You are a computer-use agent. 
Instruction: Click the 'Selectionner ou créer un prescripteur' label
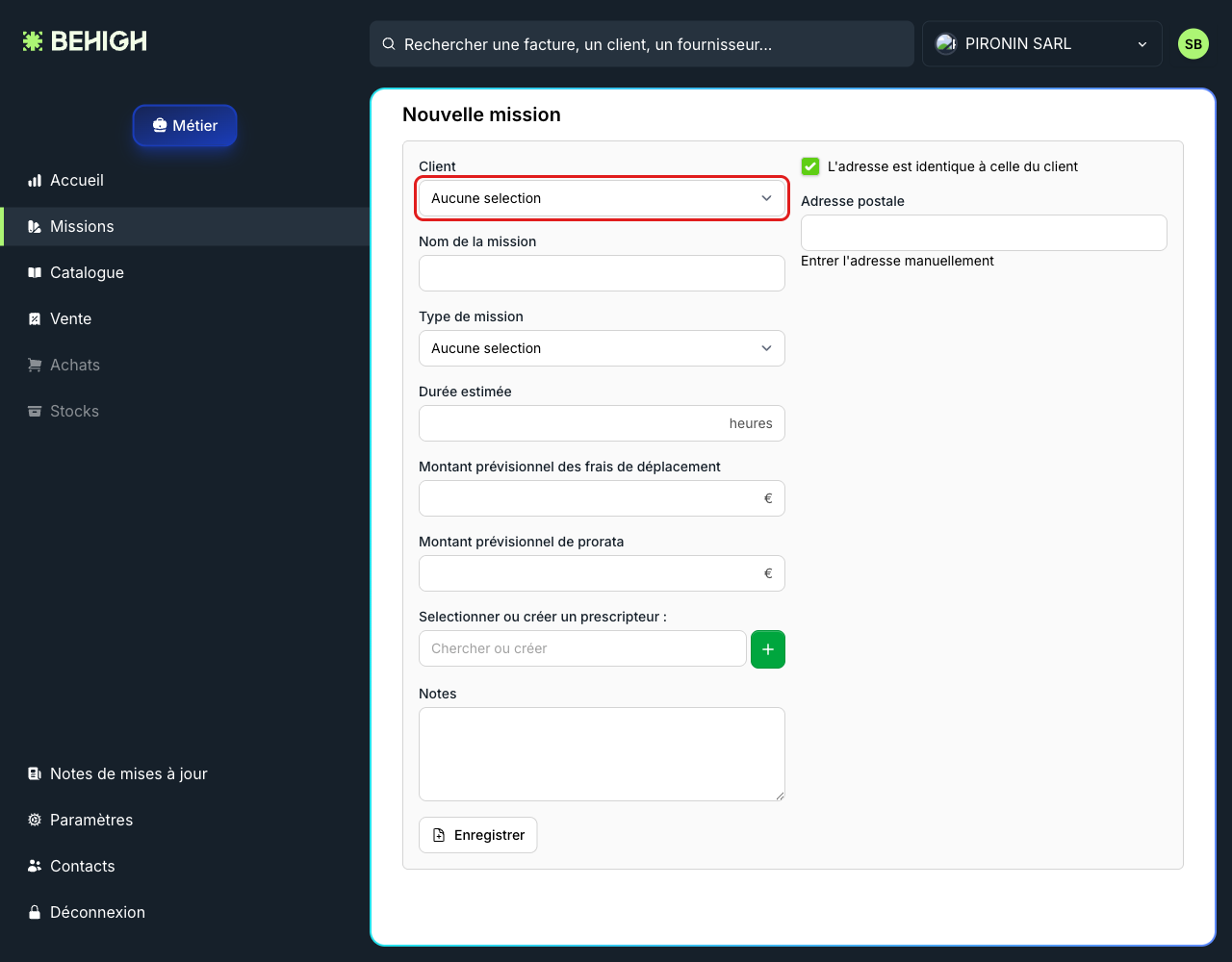pos(543,617)
